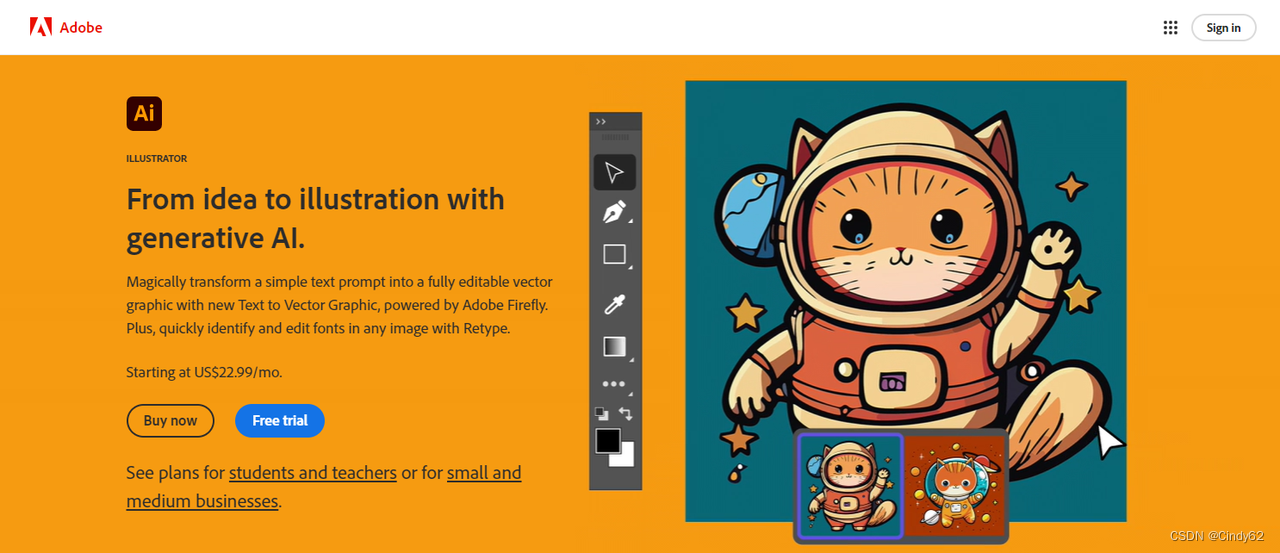Click the Adobe logo in header
1280x553 pixels.
[x=66, y=27]
